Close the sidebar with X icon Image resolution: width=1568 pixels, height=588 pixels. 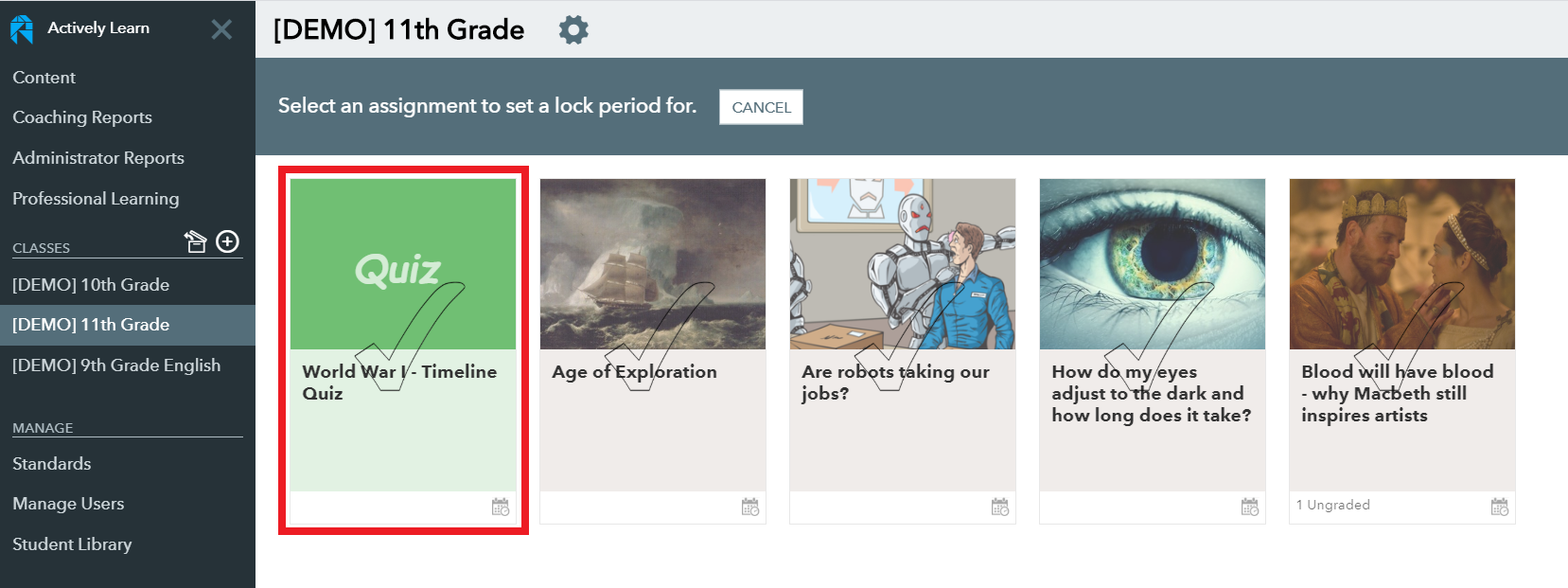point(221,29)
